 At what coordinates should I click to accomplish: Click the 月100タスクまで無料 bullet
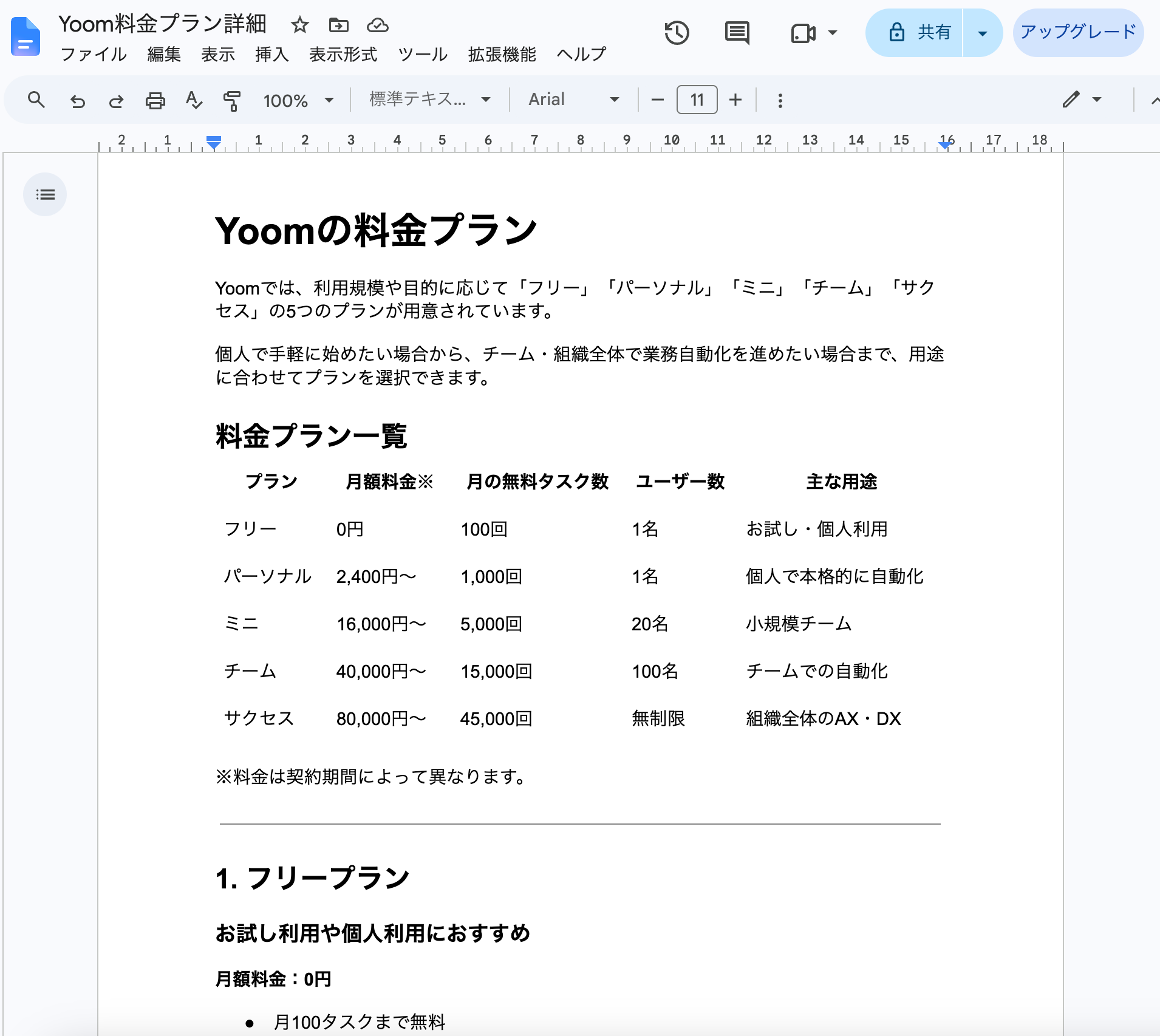pos(360,1022)
